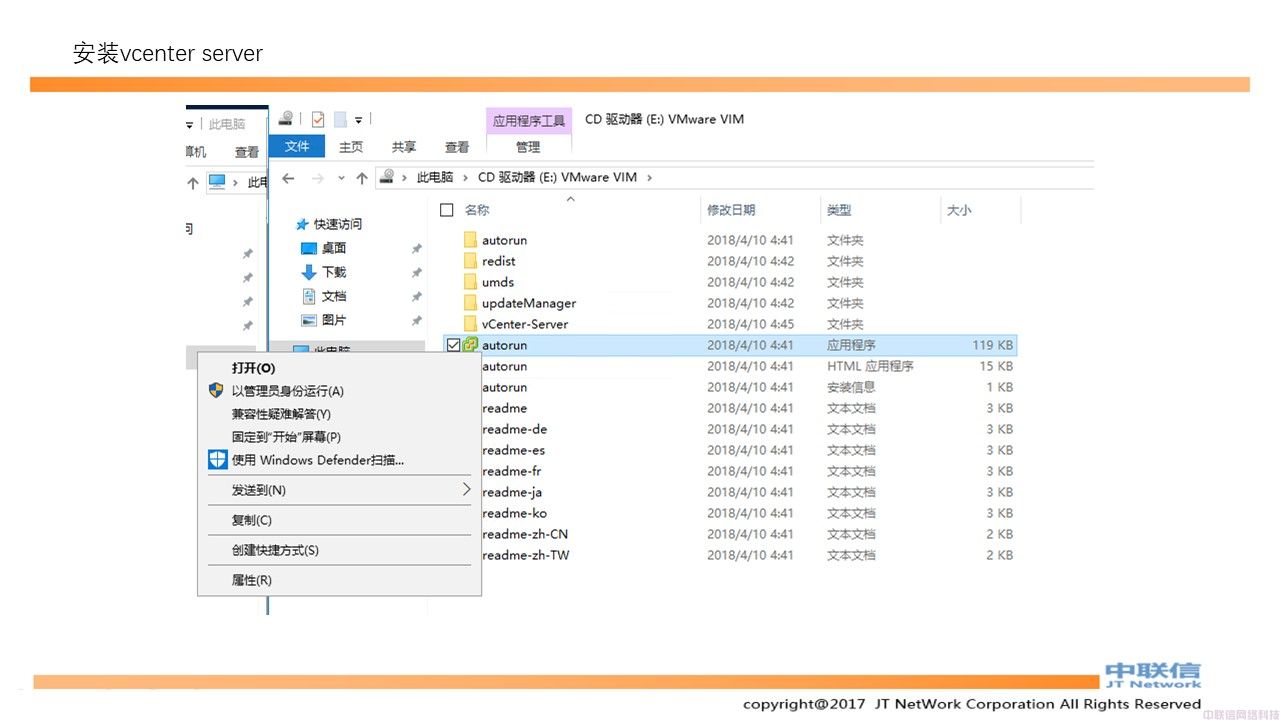Sort by the 名称 column header

(x=477, y=210)
